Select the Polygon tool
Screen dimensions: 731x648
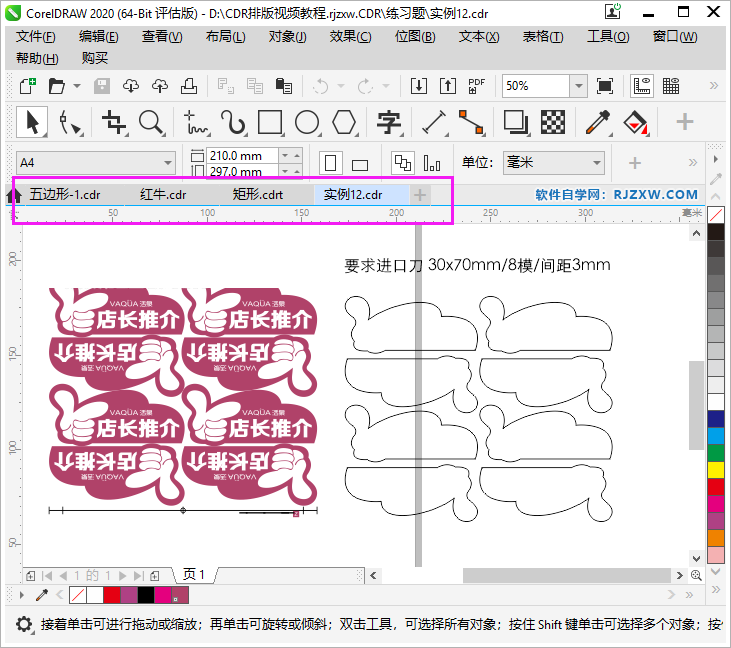(344, 123)
